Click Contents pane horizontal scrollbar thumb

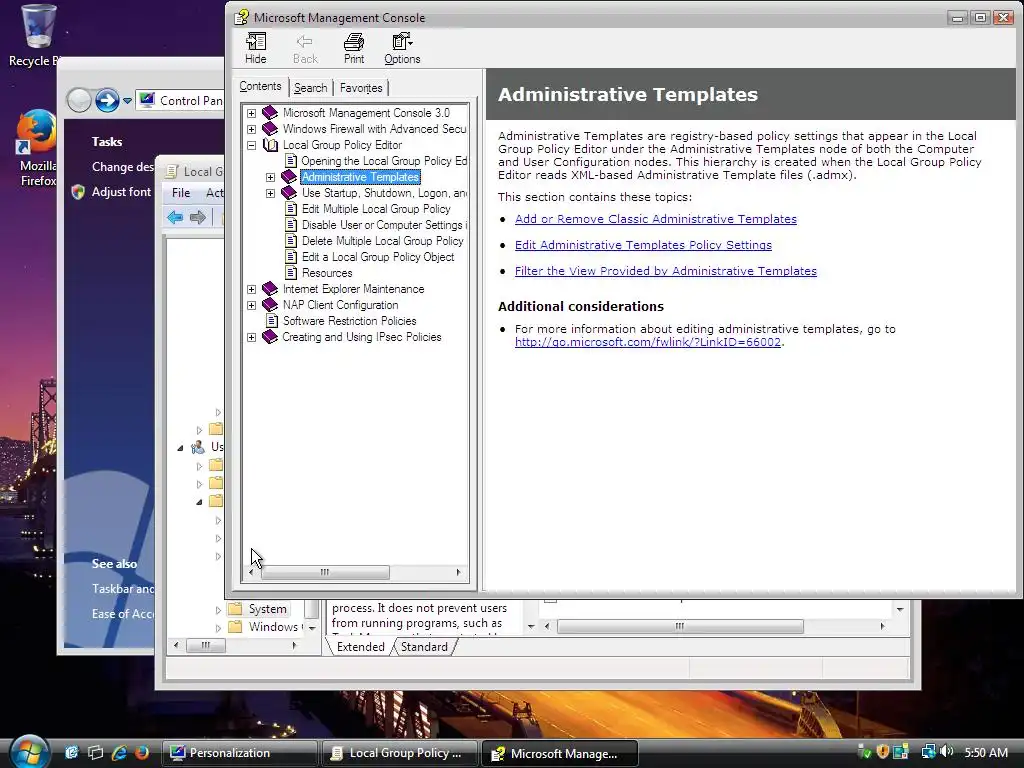click(x=325, y=573)
